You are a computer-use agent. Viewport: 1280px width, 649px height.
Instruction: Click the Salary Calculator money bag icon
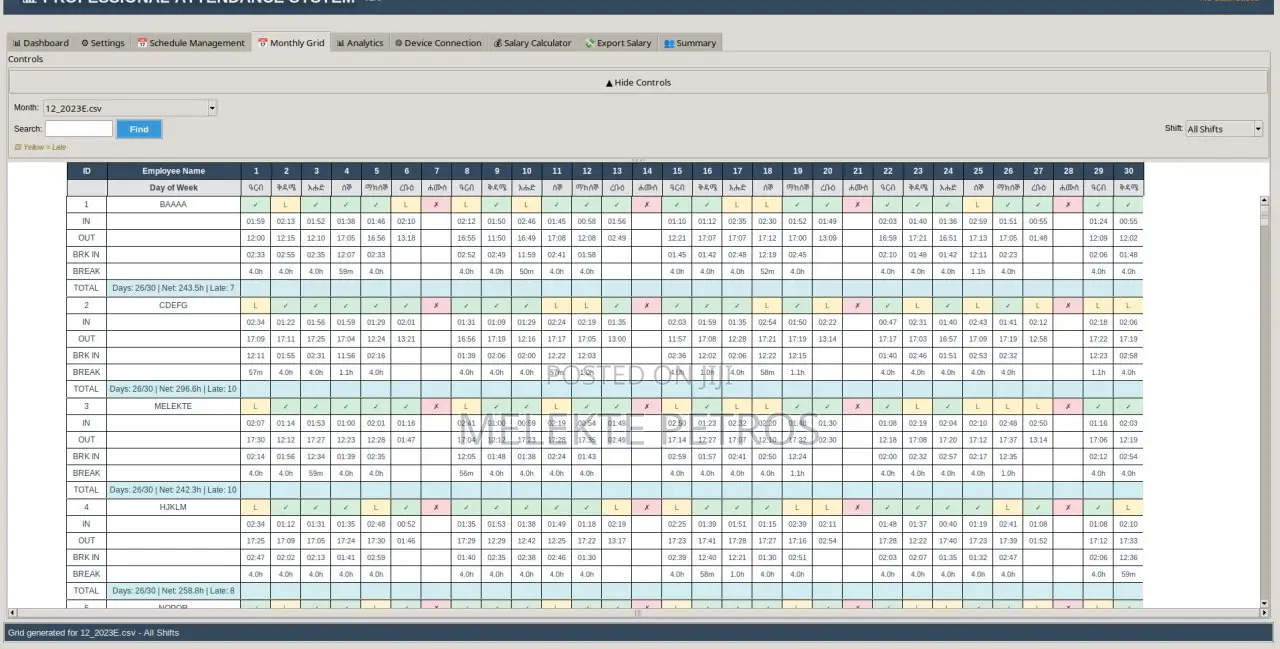click(x=497, y=43)
